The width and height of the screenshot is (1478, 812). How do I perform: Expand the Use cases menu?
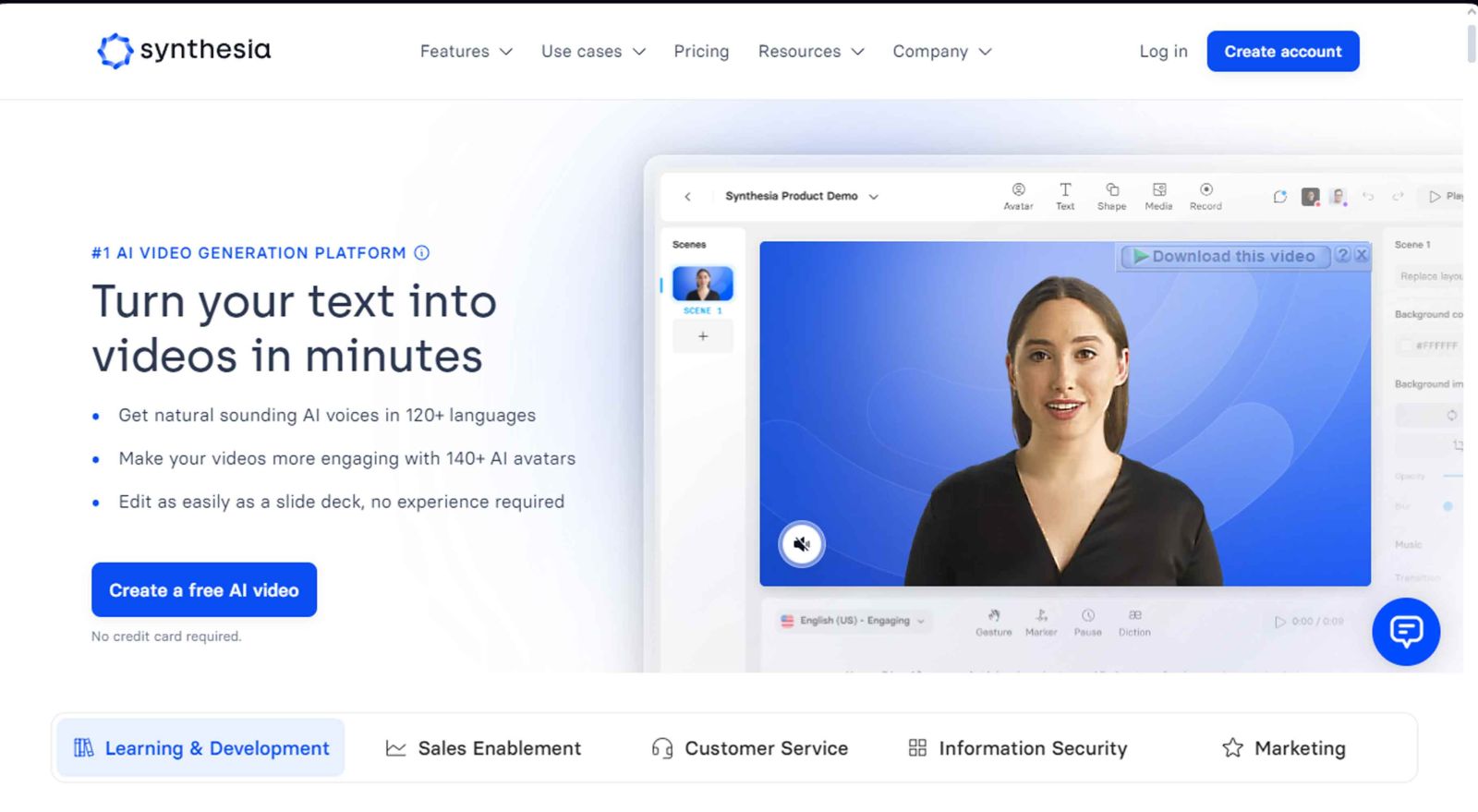point(593,52)
